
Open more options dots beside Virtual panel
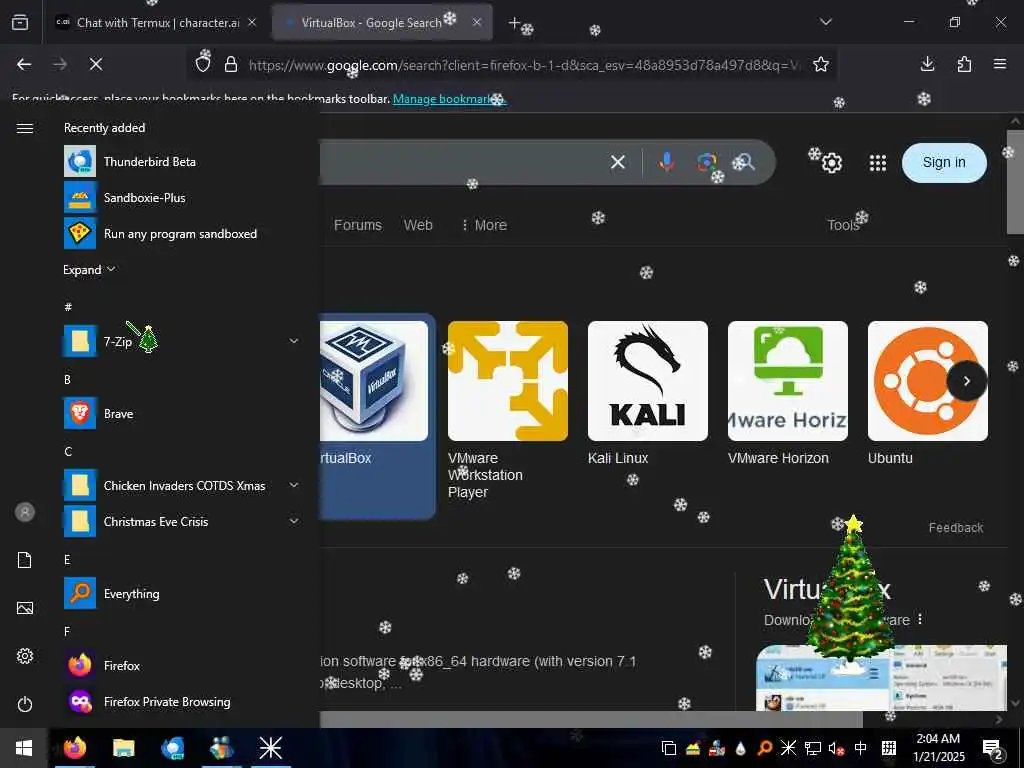click(x=920, y=618)
